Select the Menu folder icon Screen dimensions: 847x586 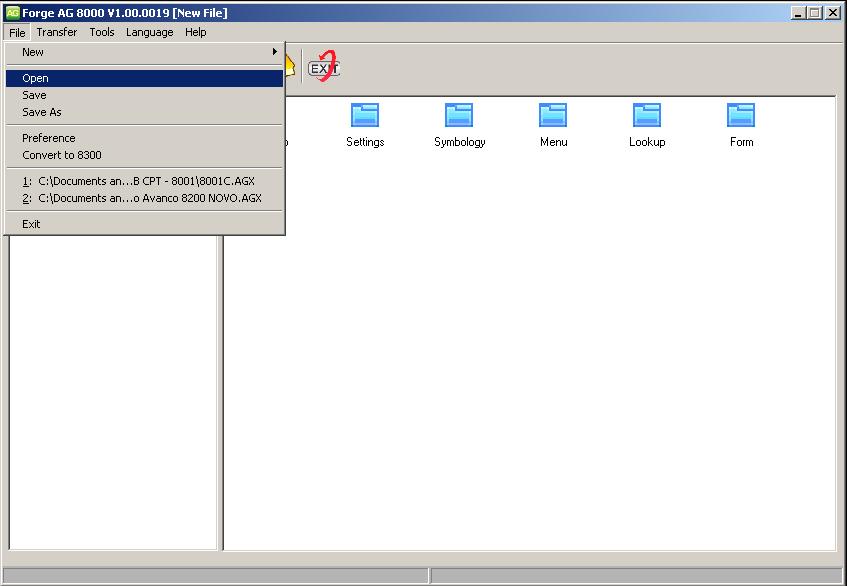coord(553,115)
